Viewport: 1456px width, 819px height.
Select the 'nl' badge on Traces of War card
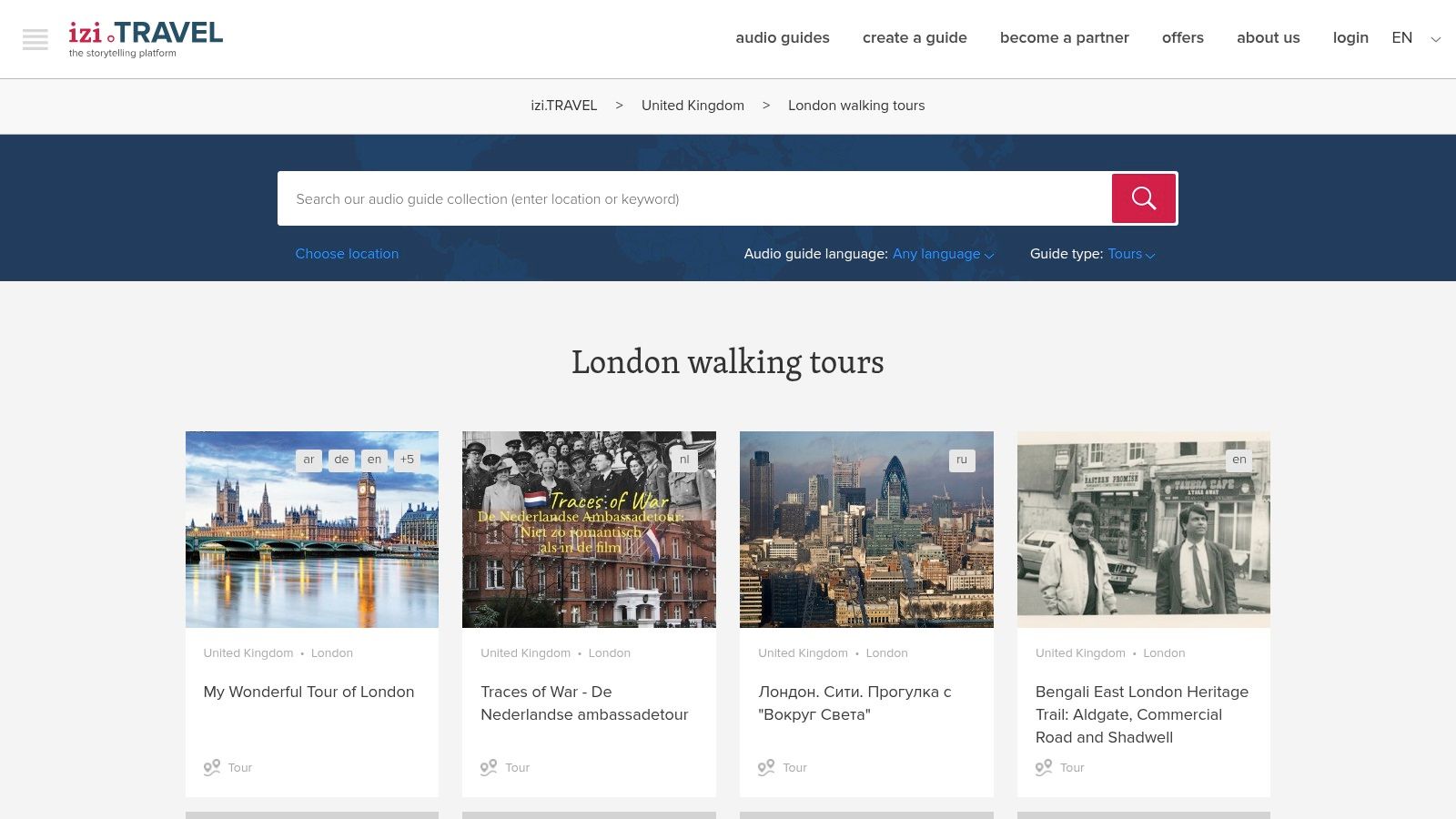pos(684,460)
